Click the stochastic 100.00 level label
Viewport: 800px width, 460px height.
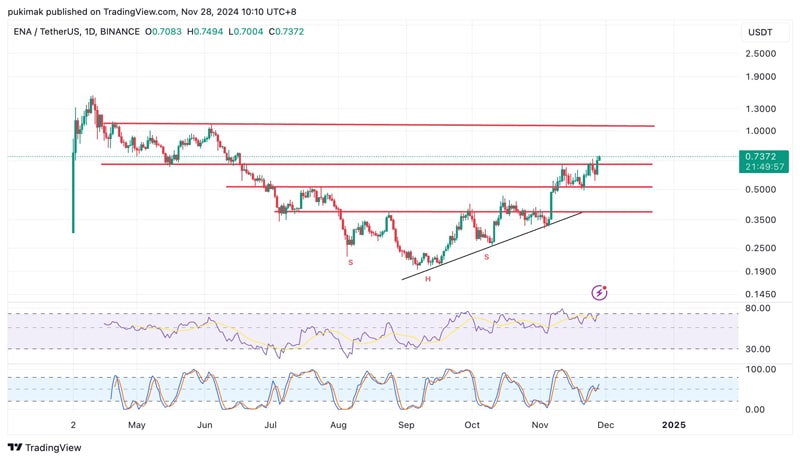click(x=760, y=369)
